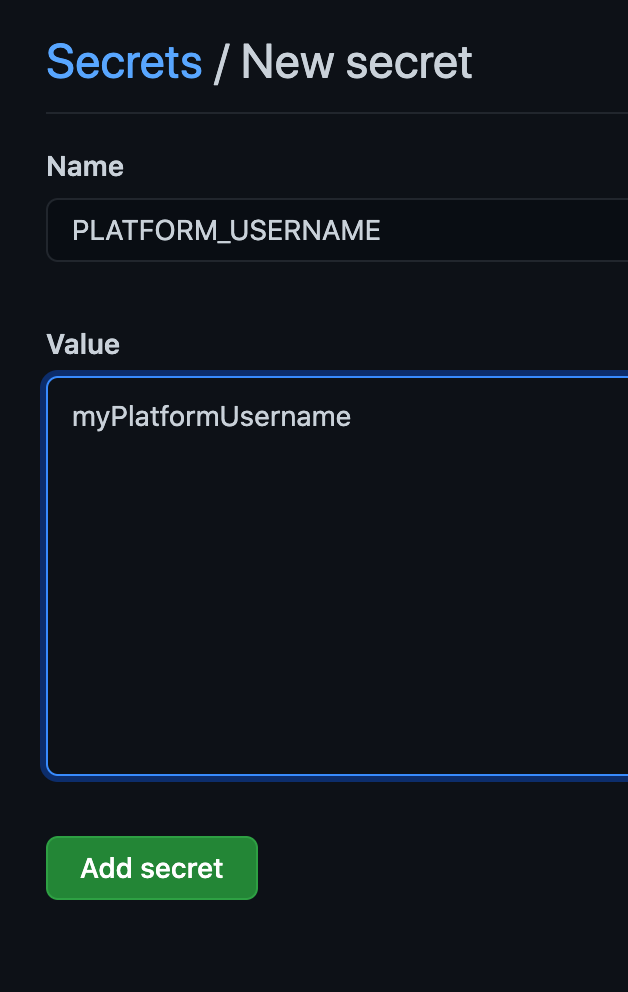Open the Secrets breadcrumb link
Viewport: 628px width, 992px height.
(x=124, y=62)
